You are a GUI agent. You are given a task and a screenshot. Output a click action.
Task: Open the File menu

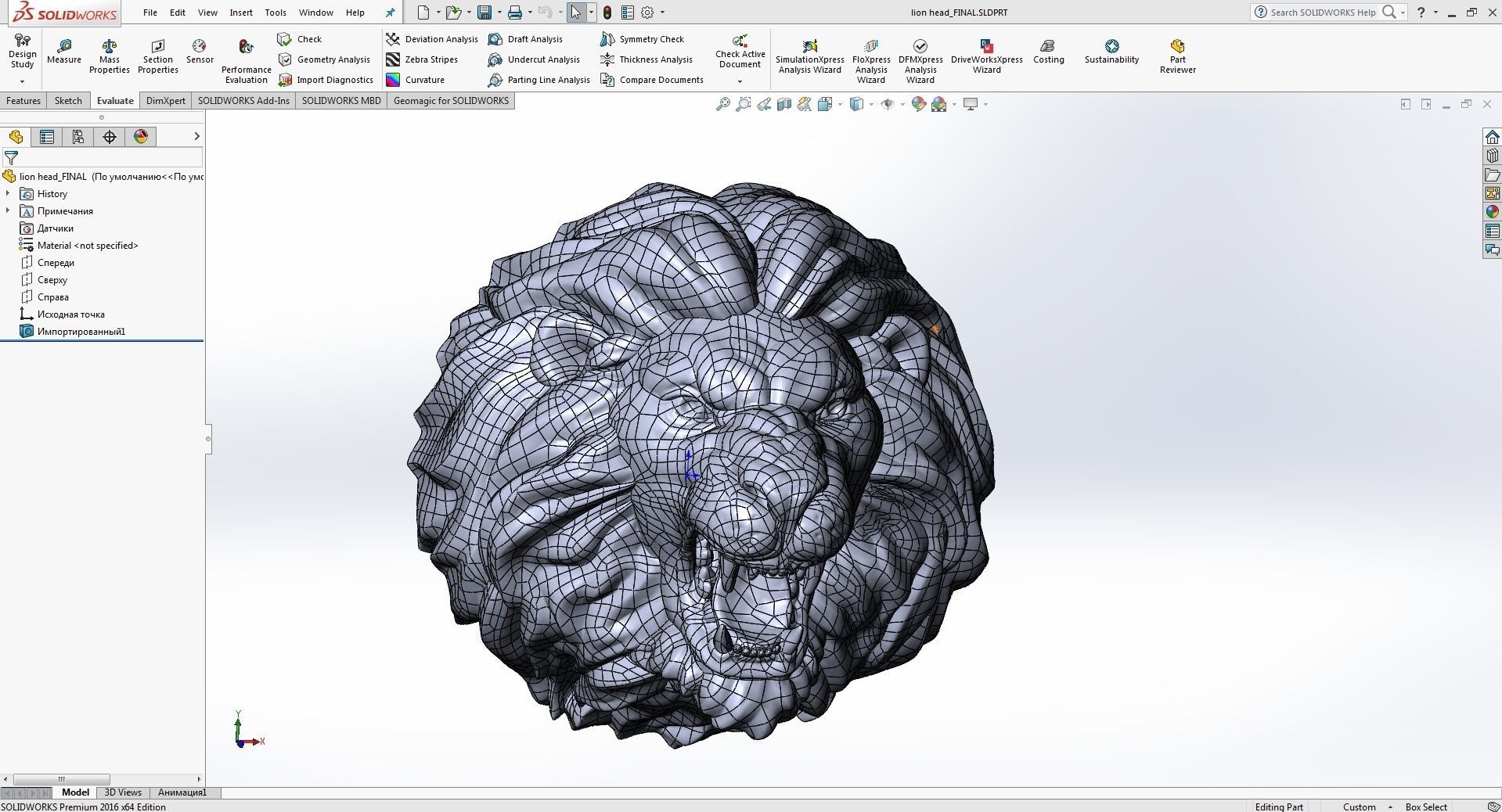click(149, 13)
